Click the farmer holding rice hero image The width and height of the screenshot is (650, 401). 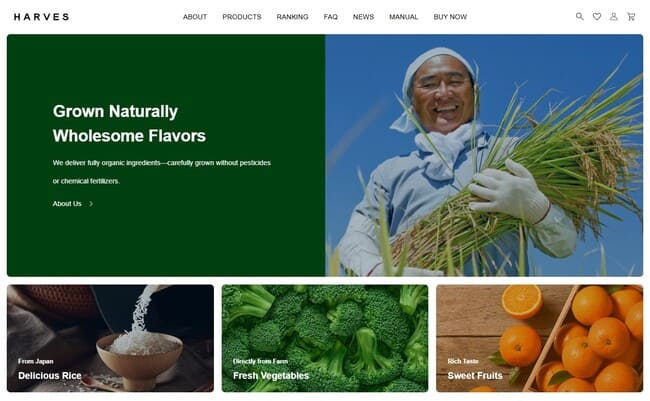pyautogui.click(x=484, y=156)
